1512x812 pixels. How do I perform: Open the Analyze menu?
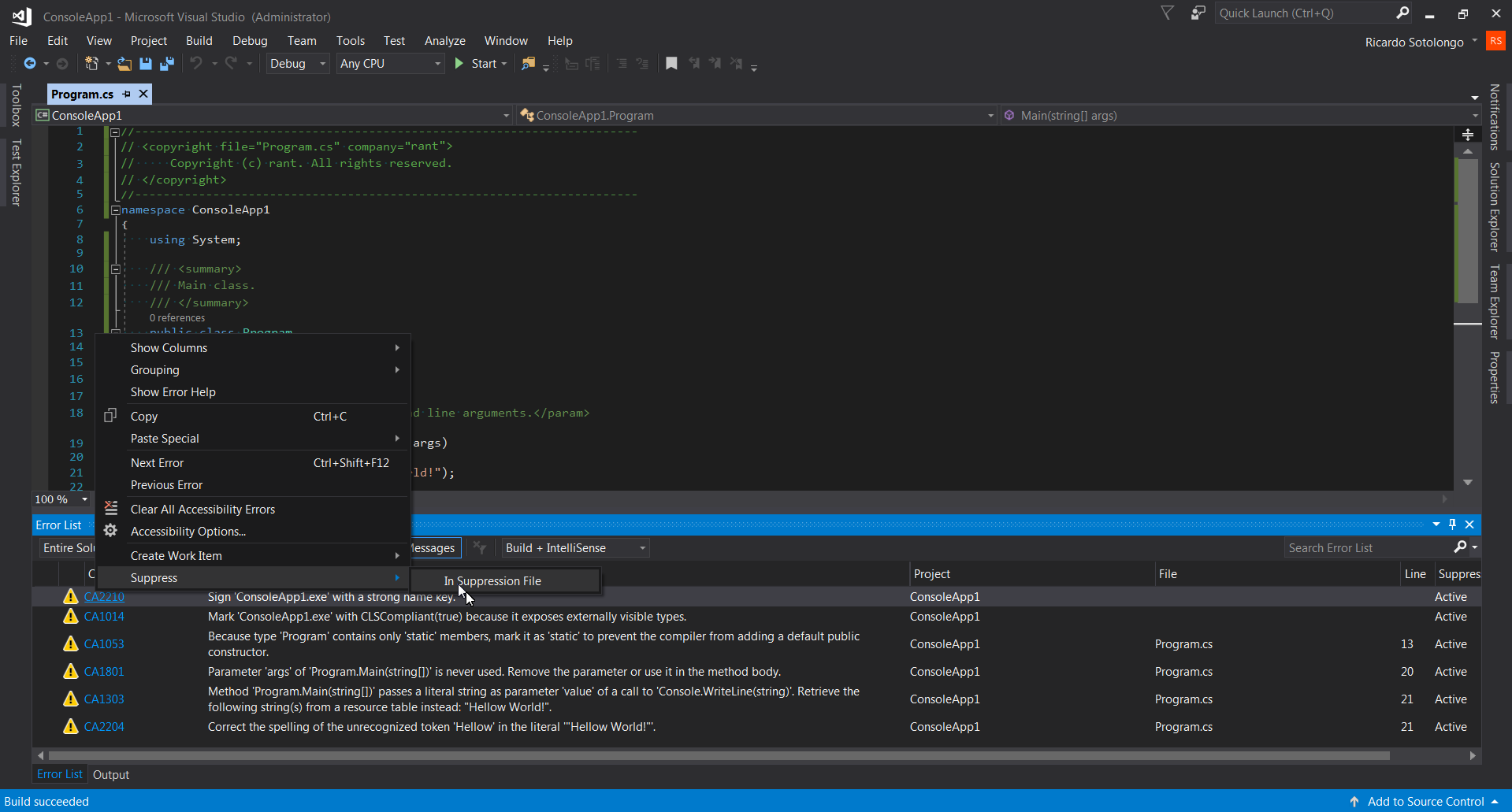pyautogui.click(x=444, y=41)
